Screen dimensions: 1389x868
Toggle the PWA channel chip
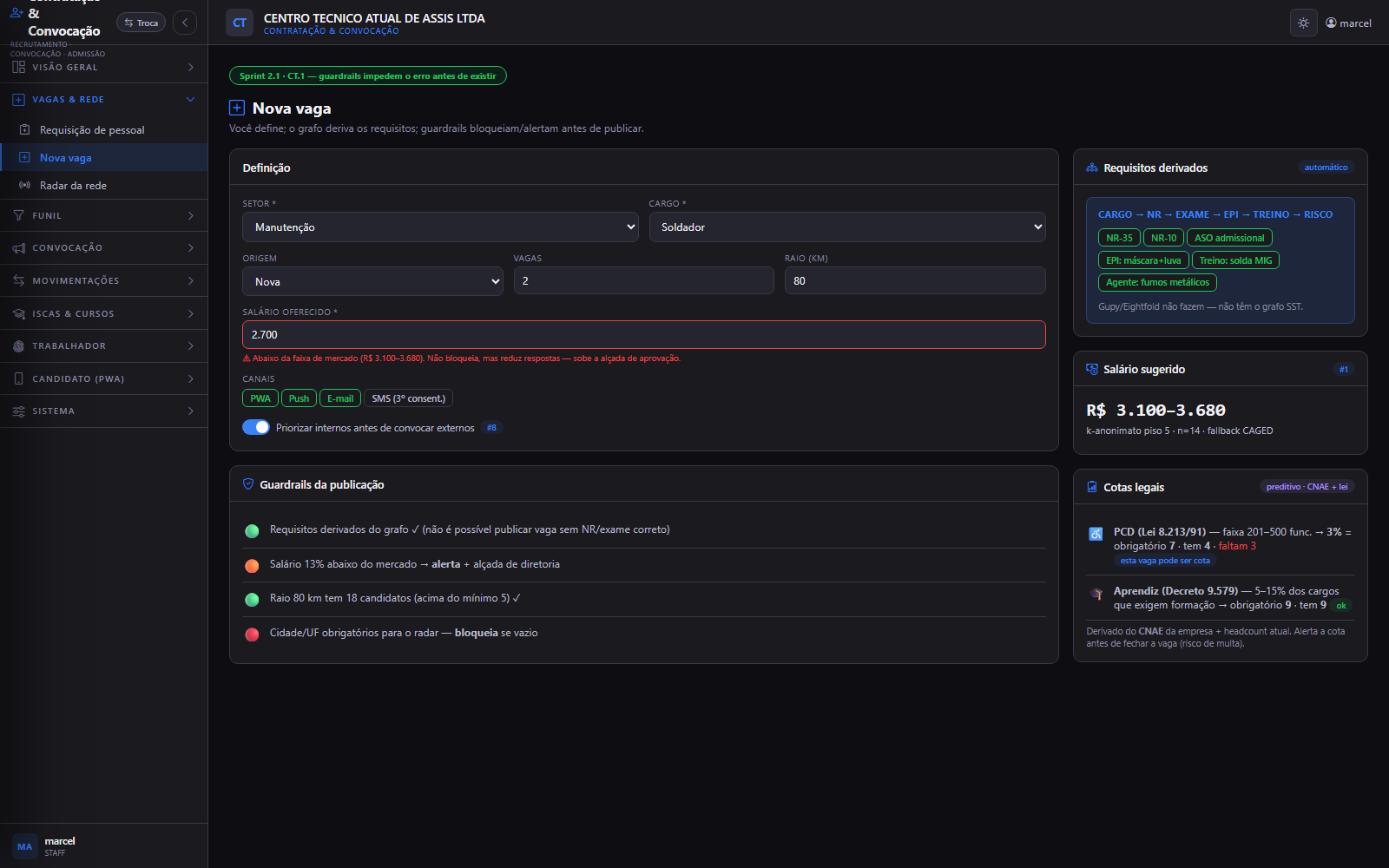click(x=260, y=398)
